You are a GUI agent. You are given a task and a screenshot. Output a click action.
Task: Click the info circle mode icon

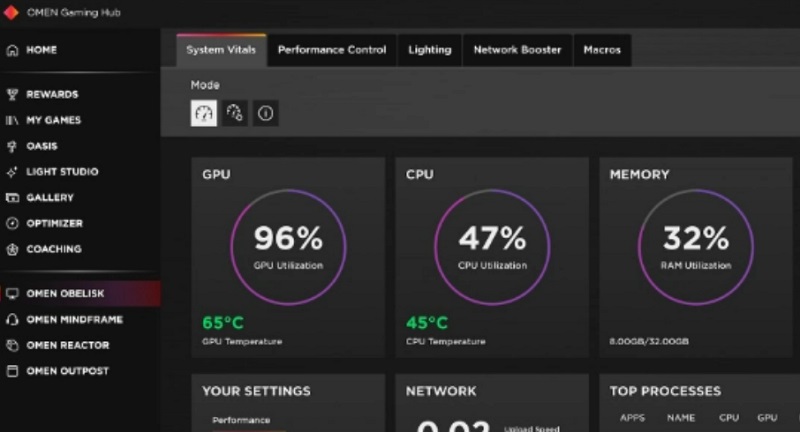tap(265, 113)
